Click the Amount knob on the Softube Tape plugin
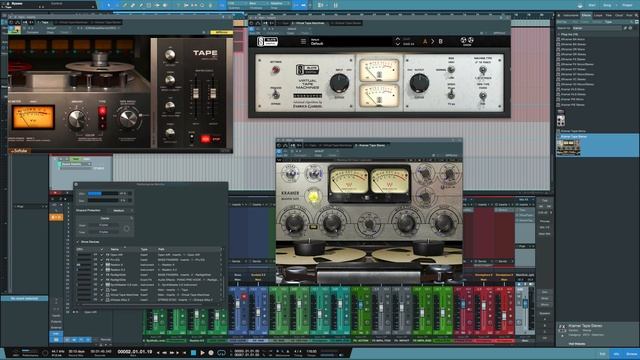Viewport: 640px width, 360px height. coord(76,119)
